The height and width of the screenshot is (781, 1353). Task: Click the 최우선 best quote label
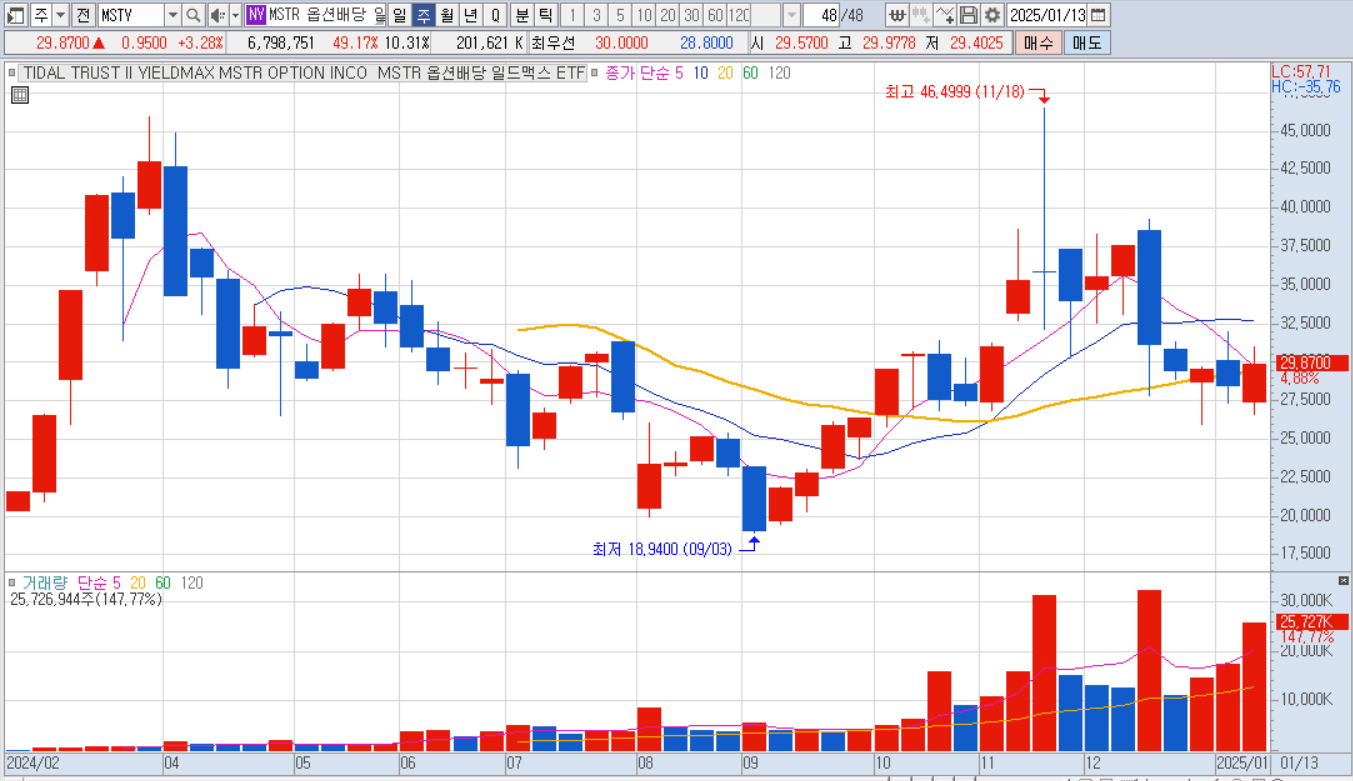[551, 43]
